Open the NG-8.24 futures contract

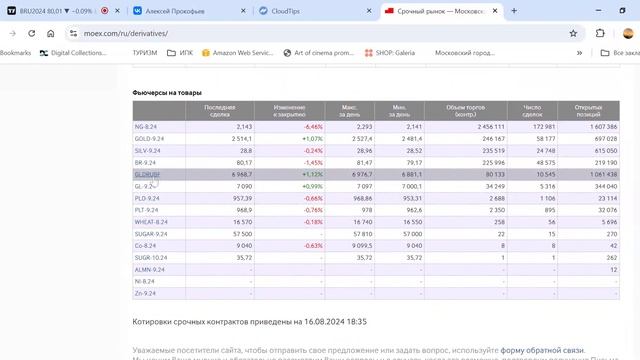coord(146,127)
